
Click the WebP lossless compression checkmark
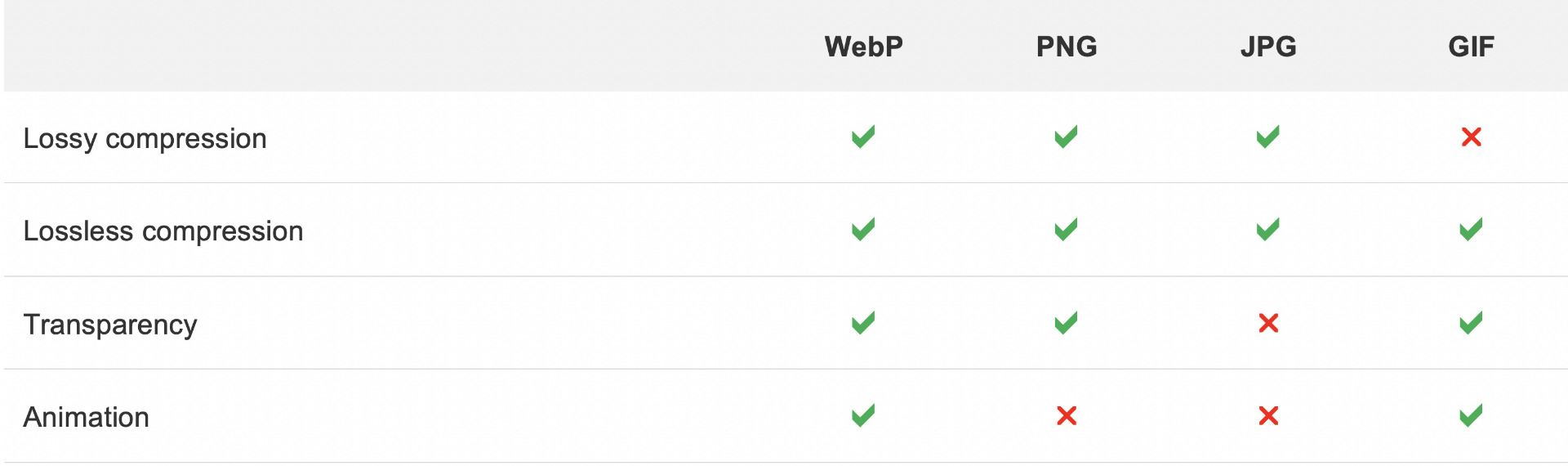[863, 230]
